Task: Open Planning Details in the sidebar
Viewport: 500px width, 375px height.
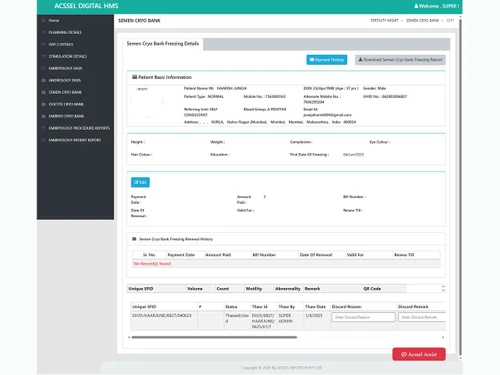Action: click(65, 32)
